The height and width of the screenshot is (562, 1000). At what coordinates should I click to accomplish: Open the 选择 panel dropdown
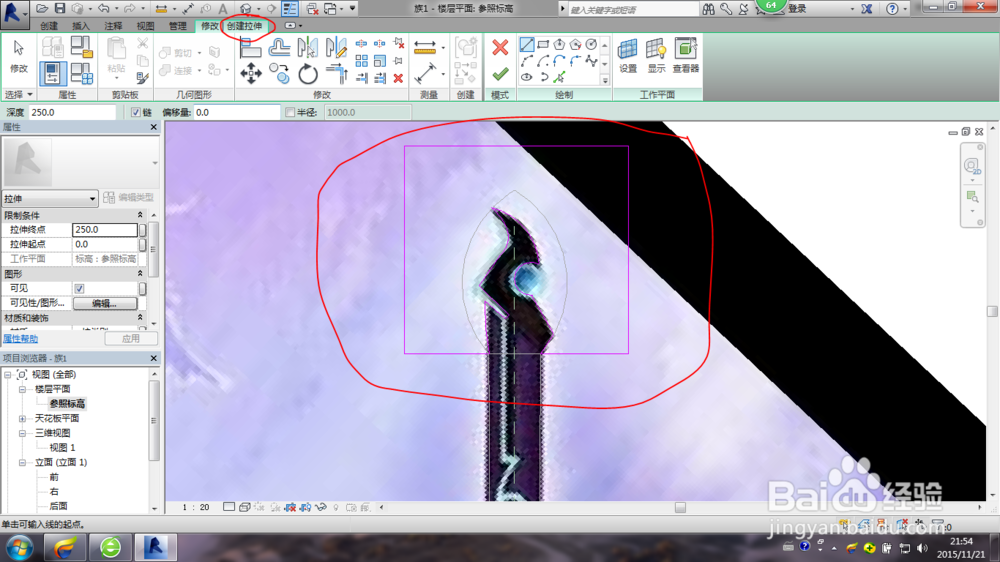pyautogui.click(x=18, y=94)
